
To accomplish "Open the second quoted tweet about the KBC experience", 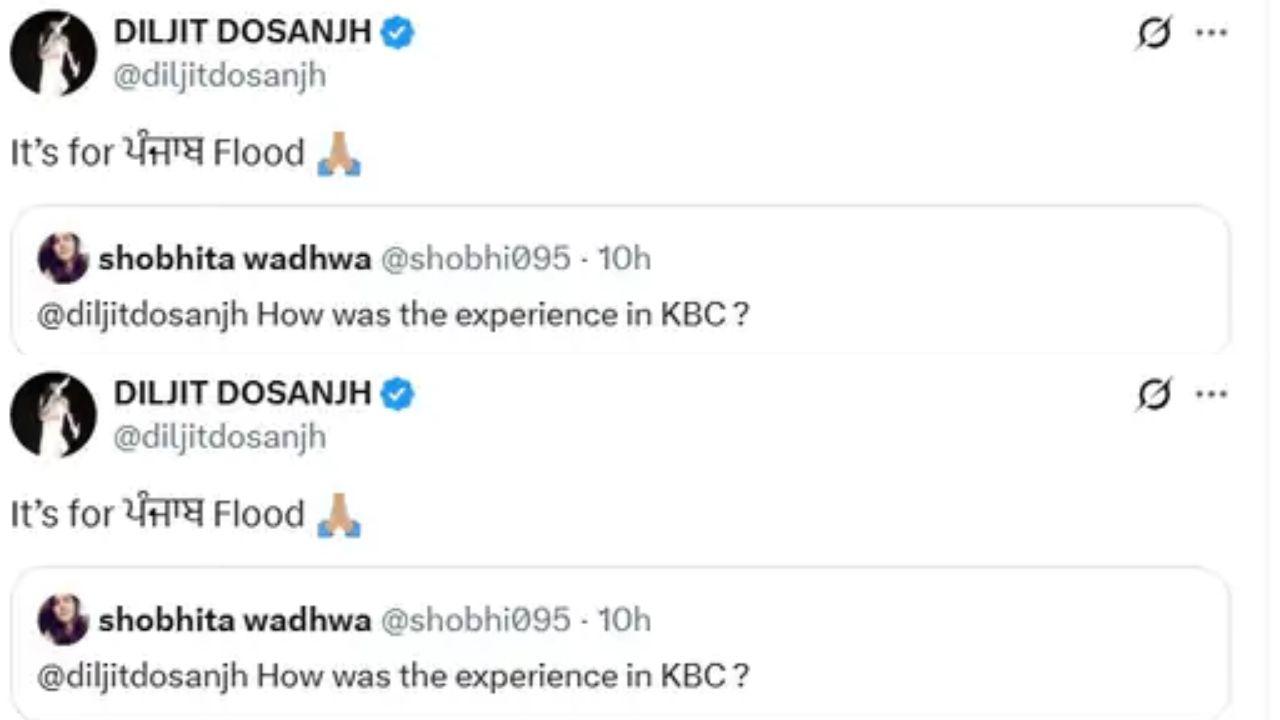I will coord(620,675).
